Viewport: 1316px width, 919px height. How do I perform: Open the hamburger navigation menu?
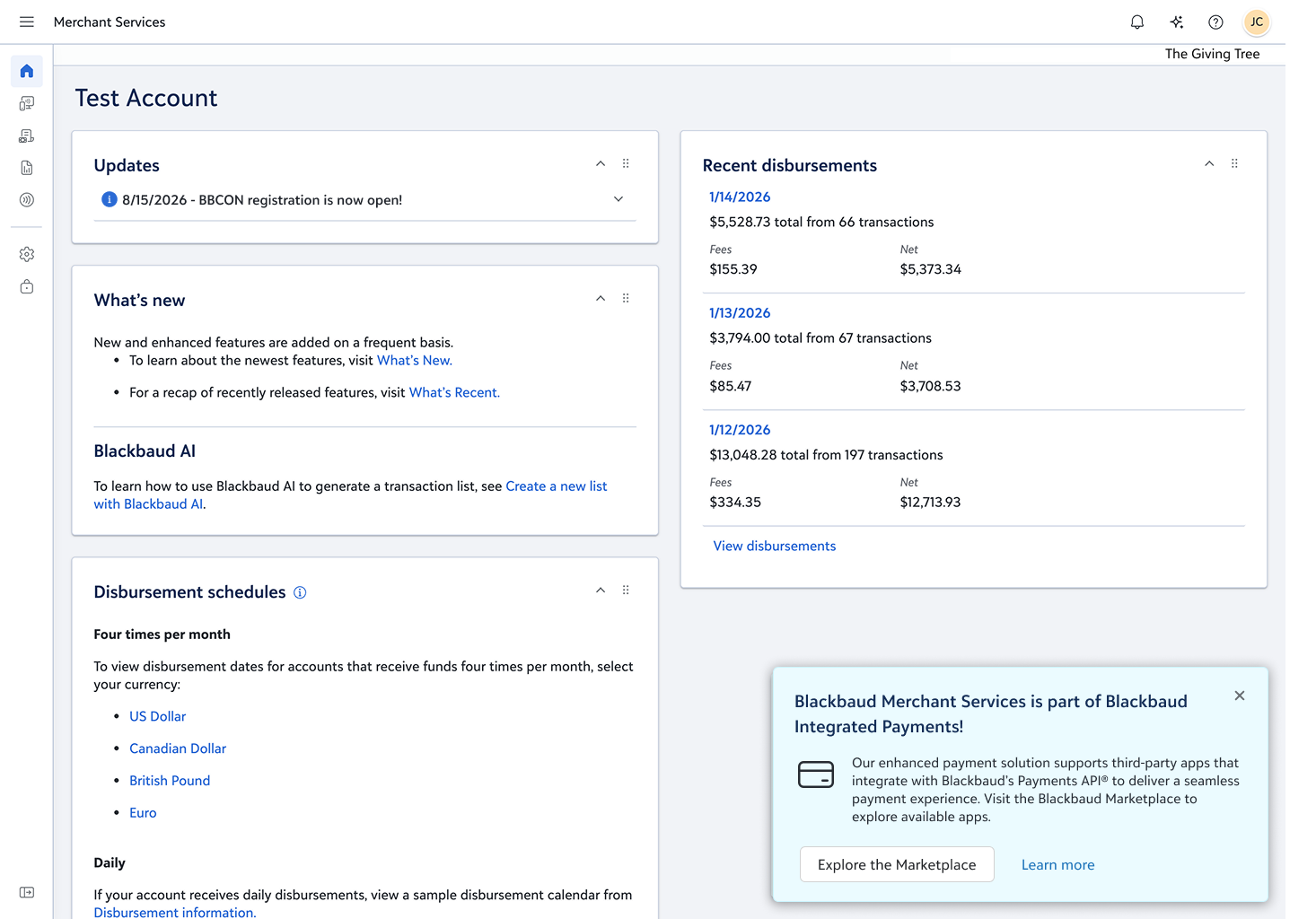click(27, 22)
